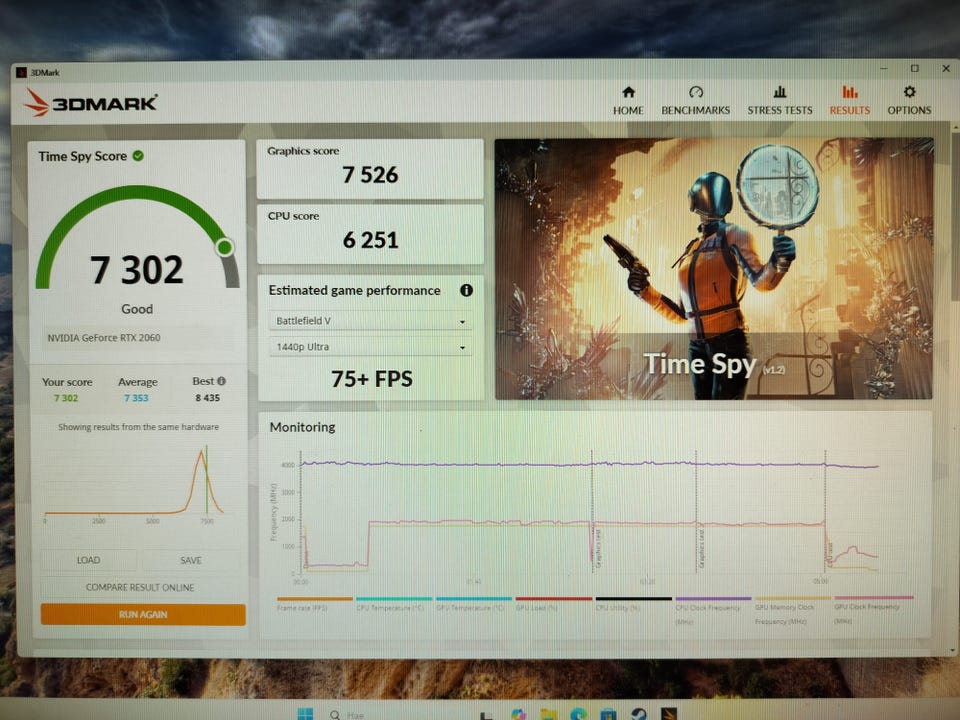Image resolution: width=960 pixels, height=720 pixels.
Task: Click the Time Spy artwork thumbnail
Action: 714,269
